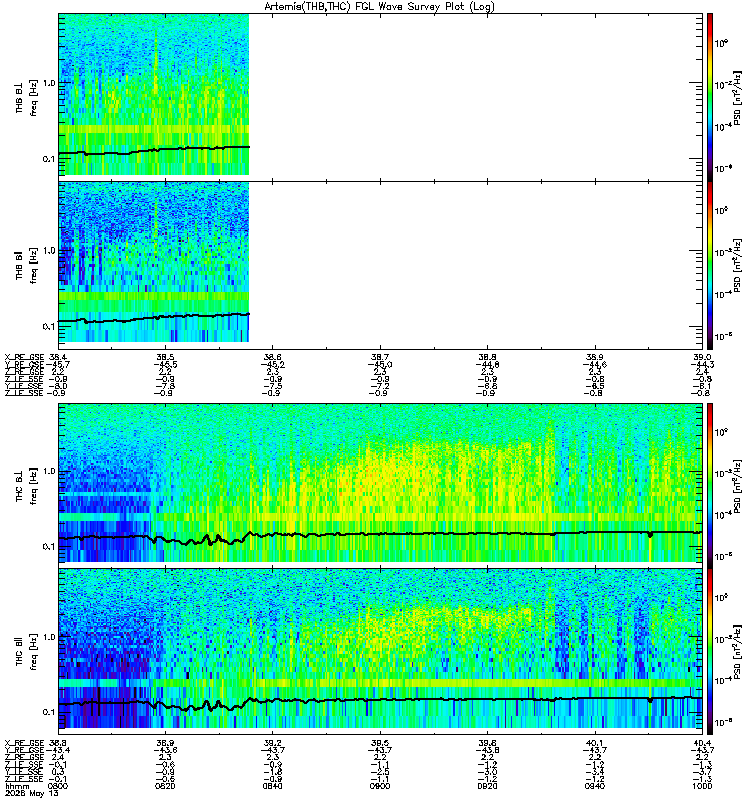The image size is (750, 800).
Task: Click the PSD [nT²/Hz] label of THC B∥ color bar
Action: 737,652
